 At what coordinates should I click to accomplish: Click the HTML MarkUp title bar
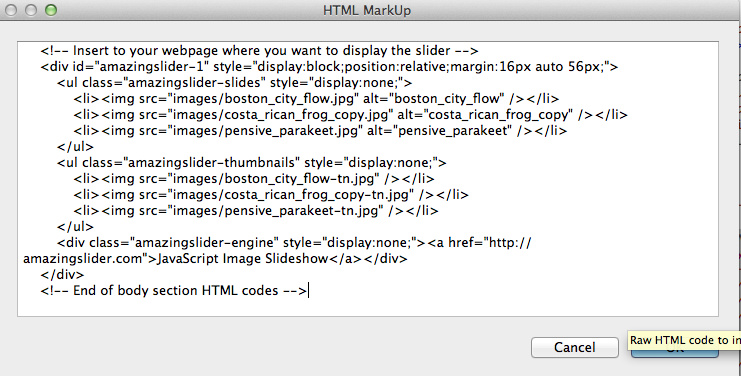point(367,10)
